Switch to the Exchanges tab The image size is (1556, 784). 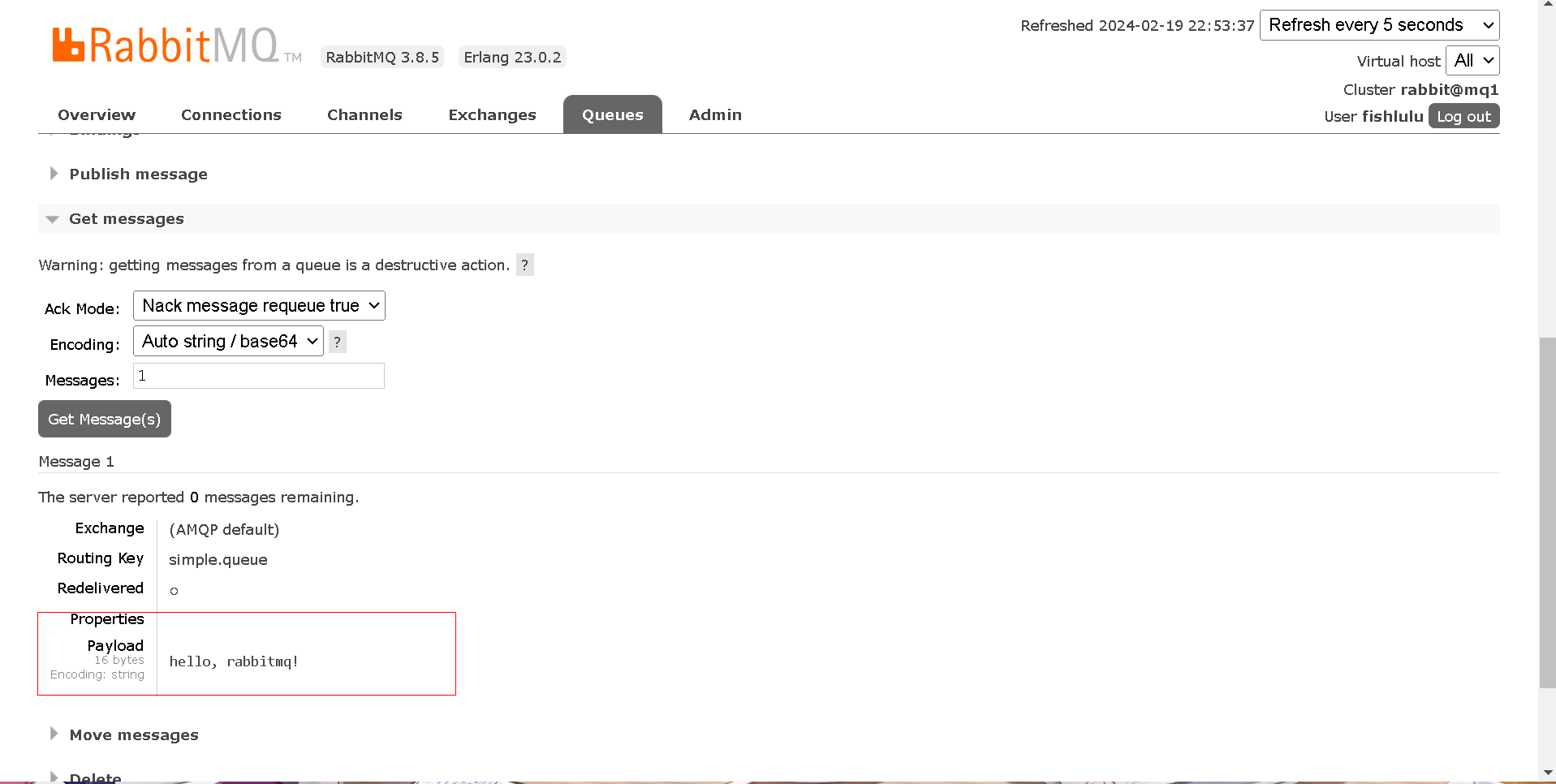point(492,115)
